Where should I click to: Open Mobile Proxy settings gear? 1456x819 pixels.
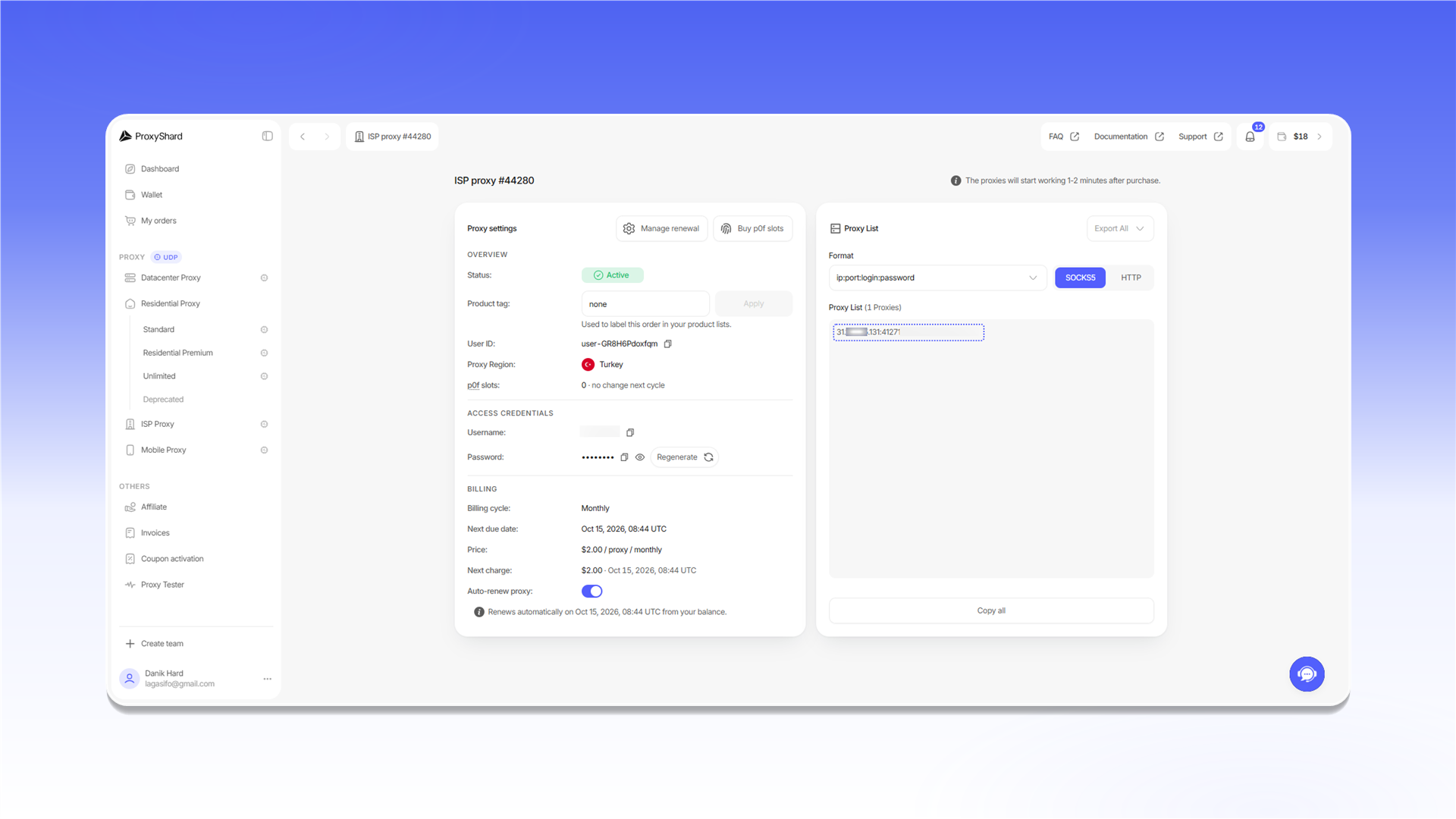[x=264, y=450]
